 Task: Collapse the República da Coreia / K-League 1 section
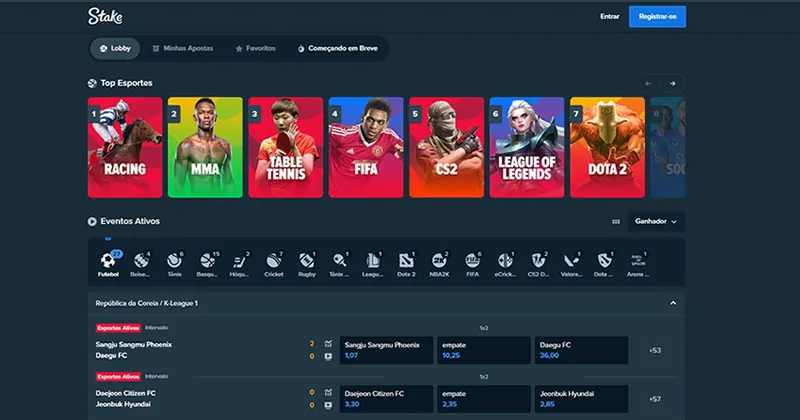point(673,303)
